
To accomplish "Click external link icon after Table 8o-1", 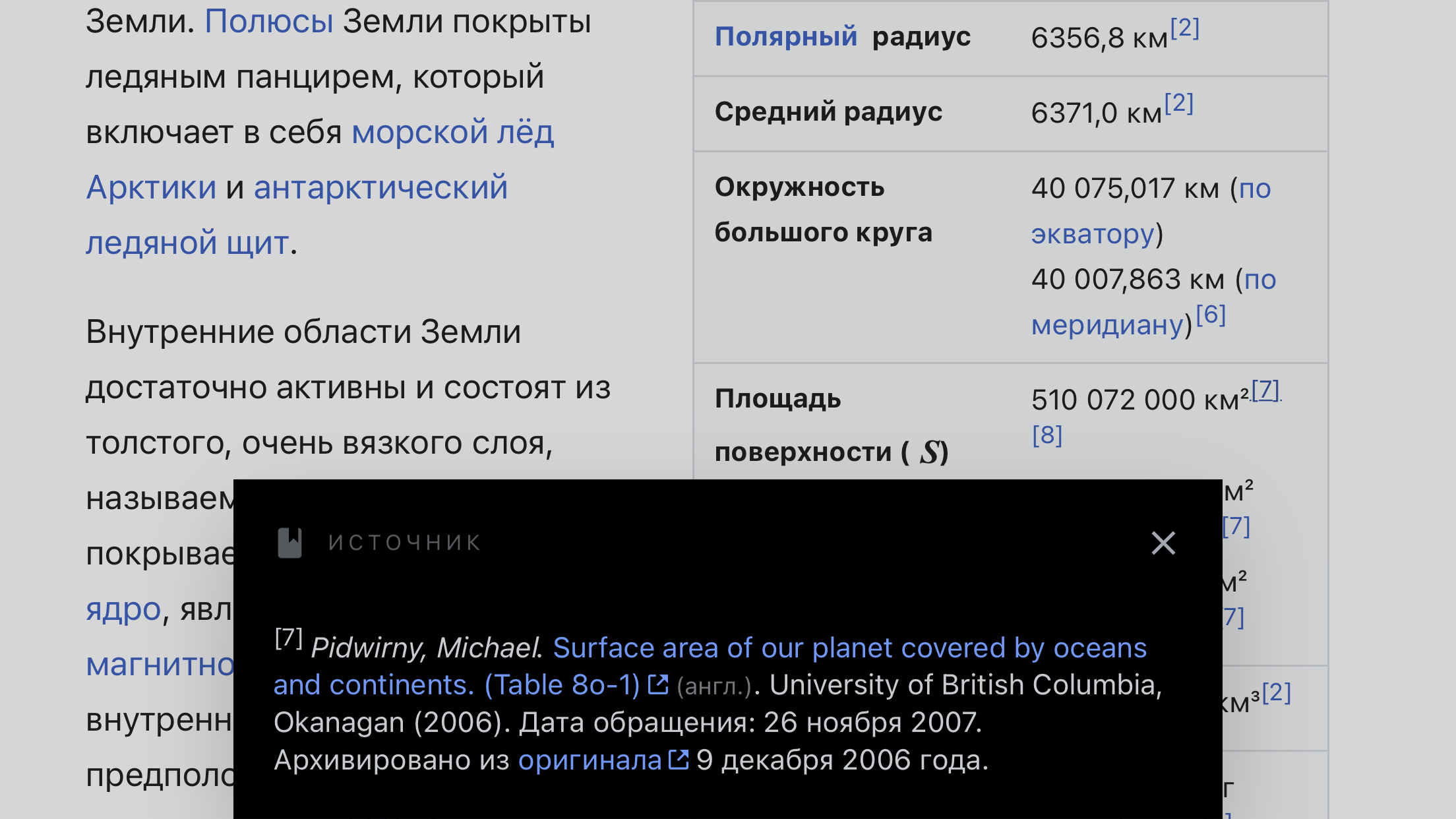I will 658,685.
